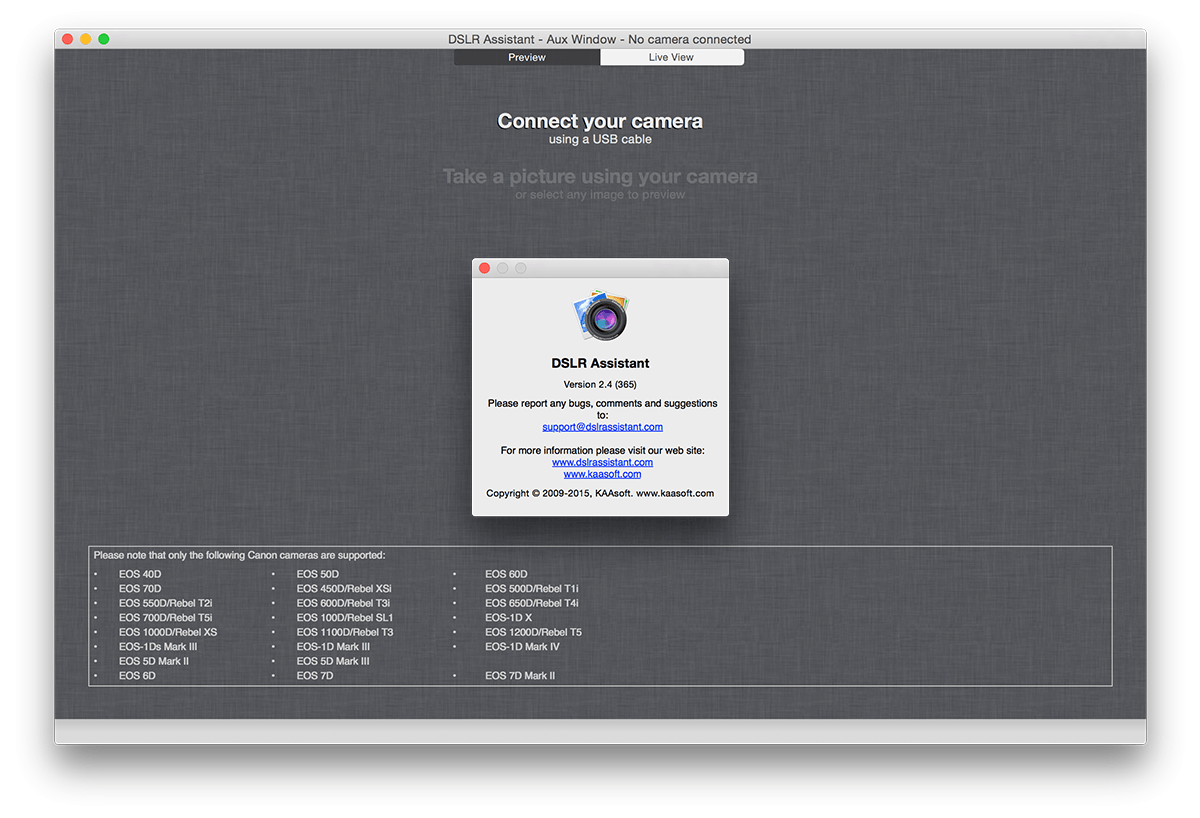
Task: Visit the www.dslrassistant.com link
Action: tap(602, 462)
